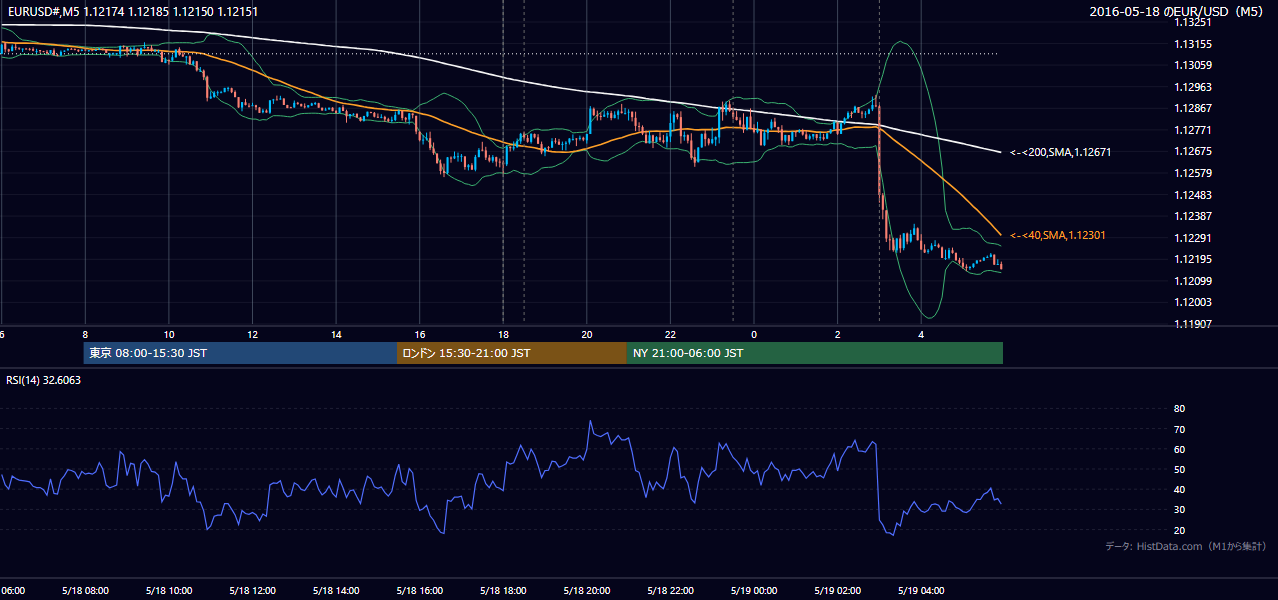Click the RSI(14) 32.6063 indicator label
The image size is (1278, 600).
point(43,380)
